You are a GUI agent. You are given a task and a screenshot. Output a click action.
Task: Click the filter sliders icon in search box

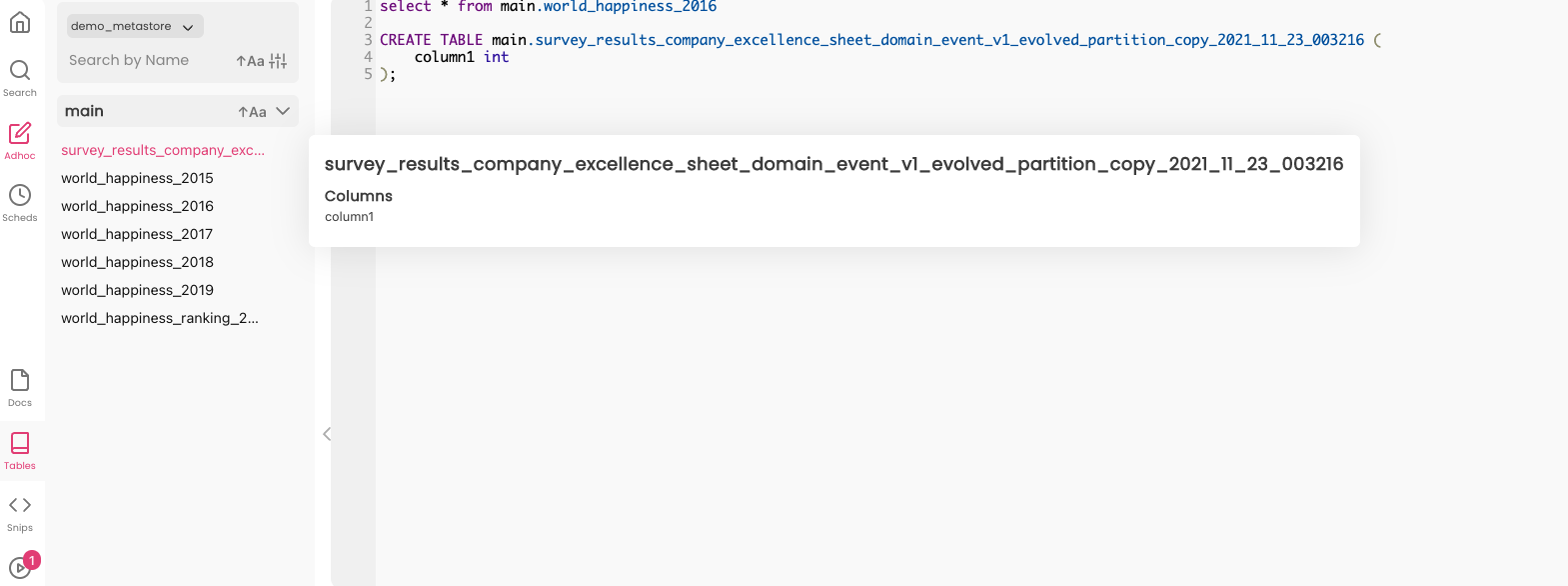pos(279,61)
